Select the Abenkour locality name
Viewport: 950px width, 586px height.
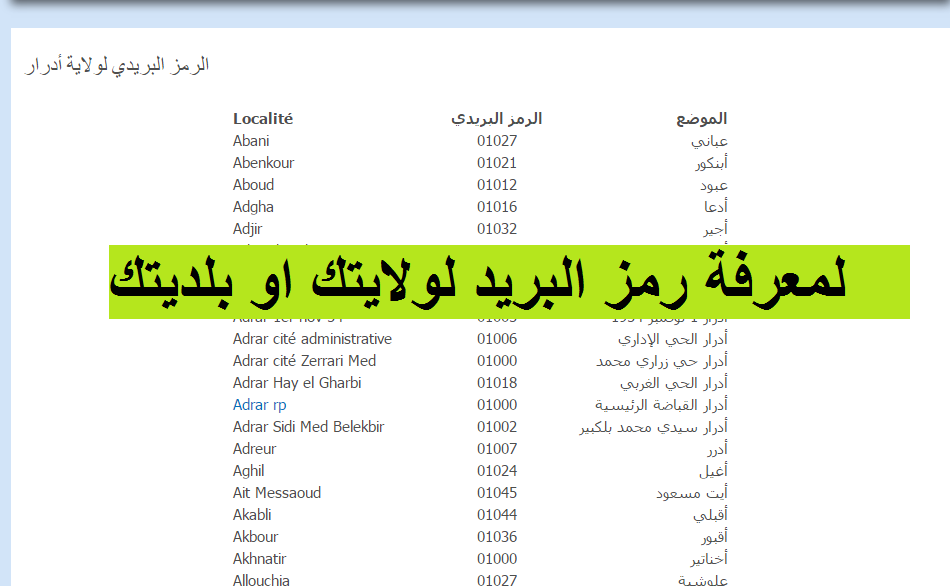(264, 163)
